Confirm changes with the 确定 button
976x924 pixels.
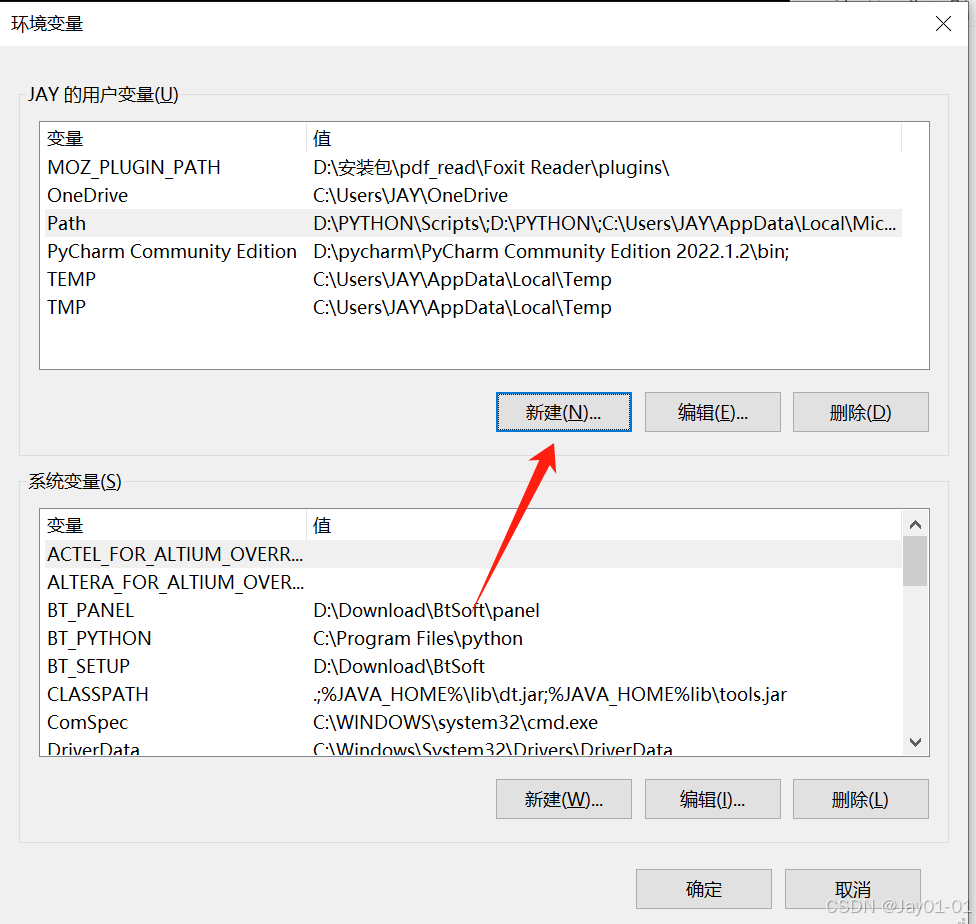click(x=703, y=888)
